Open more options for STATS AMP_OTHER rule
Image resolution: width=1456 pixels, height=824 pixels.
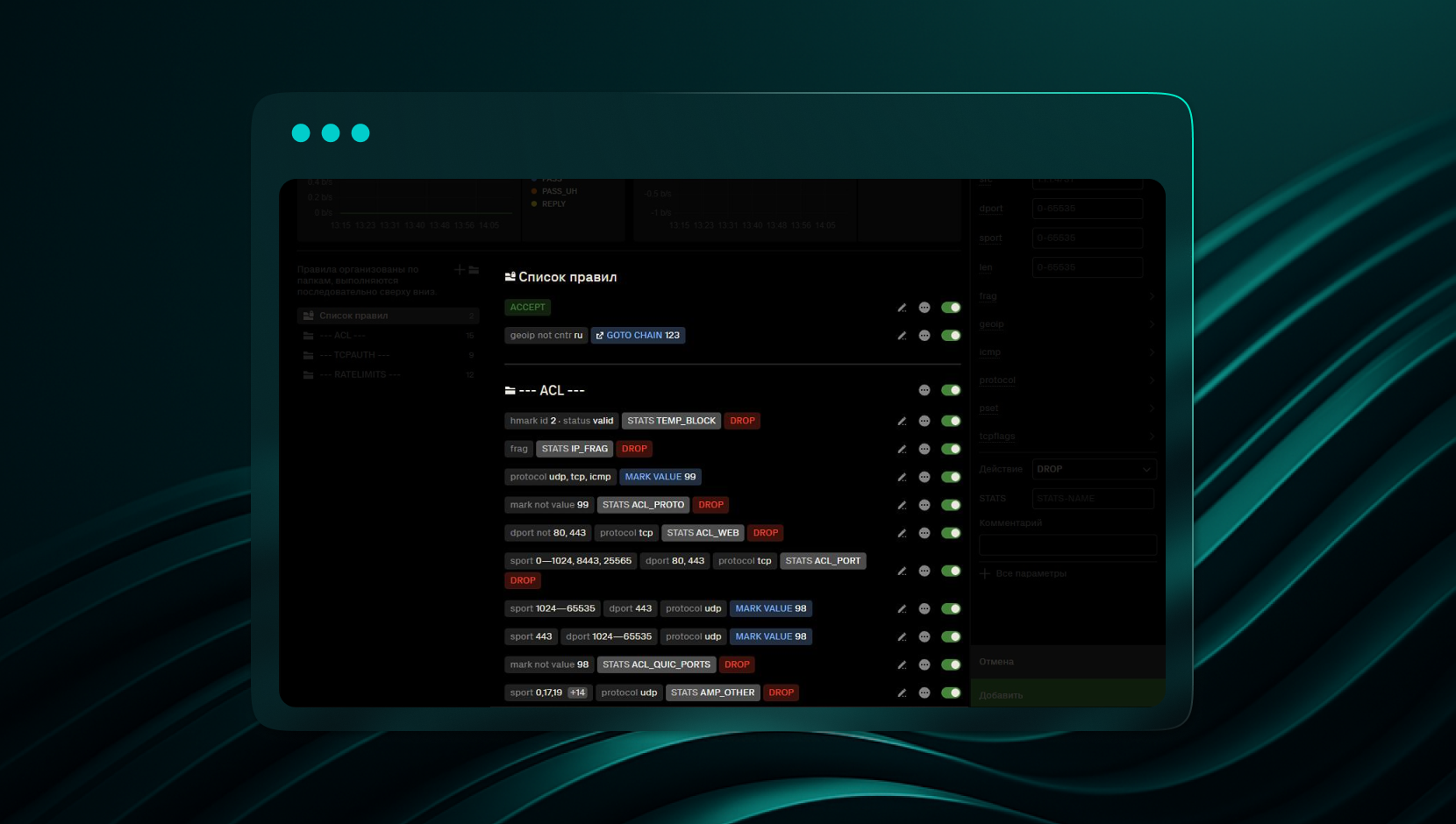[924, 693]
